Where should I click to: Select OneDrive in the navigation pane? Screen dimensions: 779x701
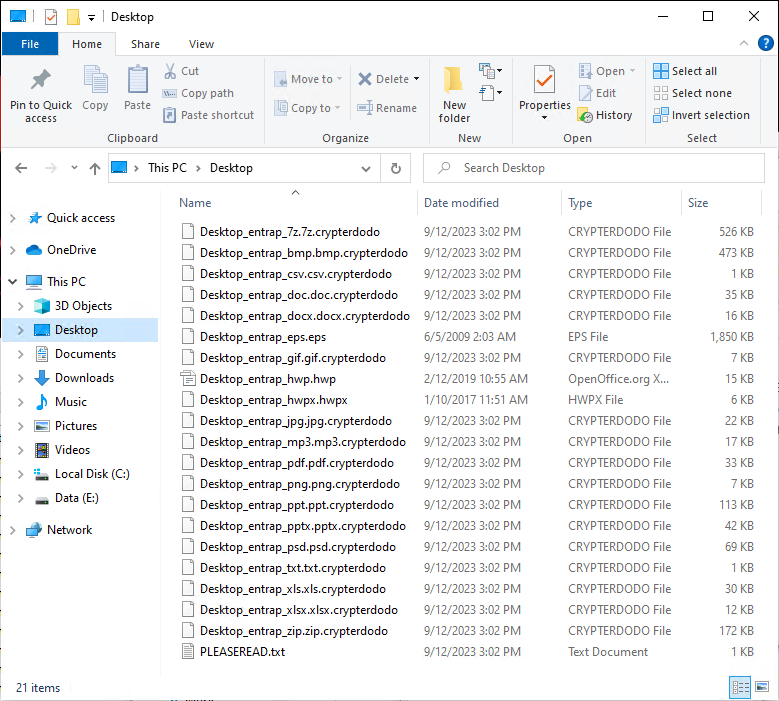(x=72, y=250)
